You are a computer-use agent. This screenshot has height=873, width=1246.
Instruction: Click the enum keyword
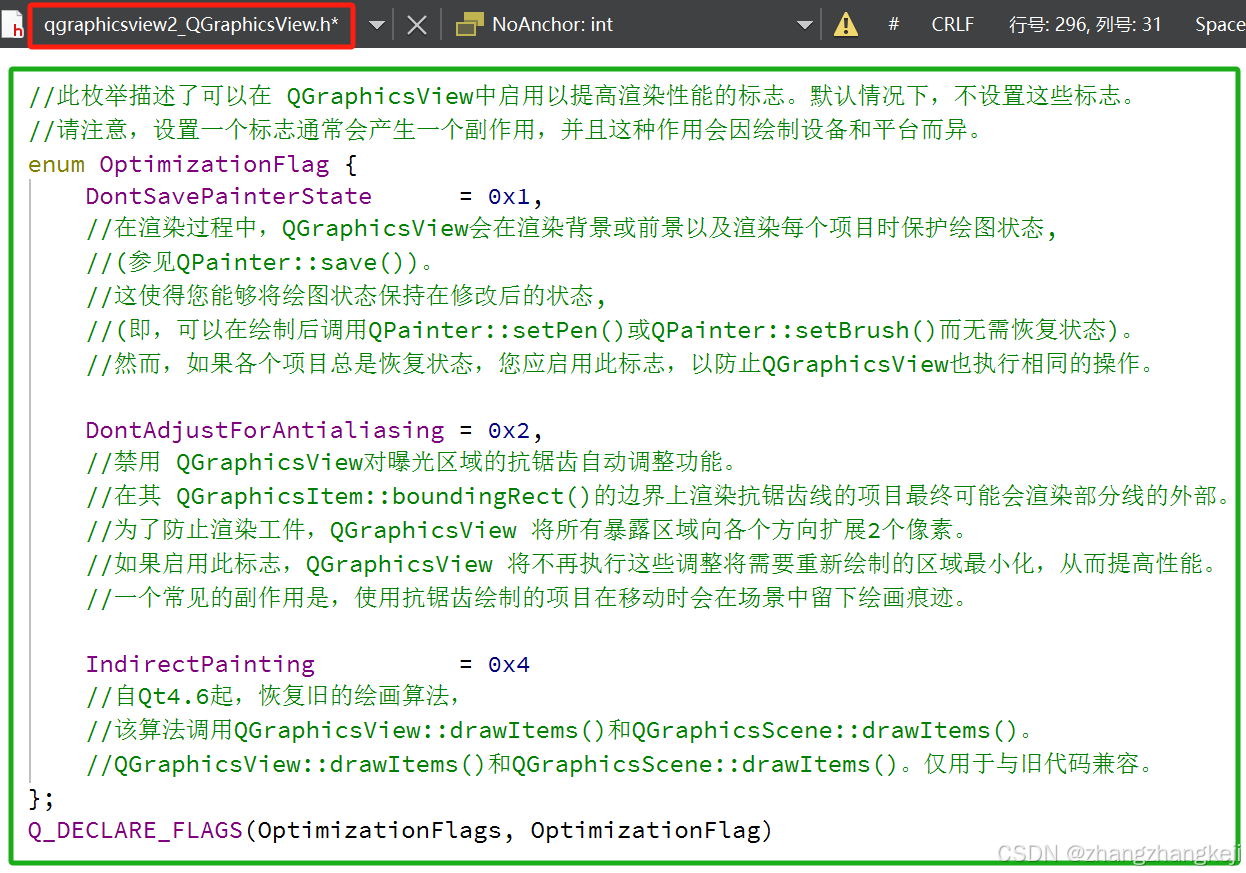tap(56, 163)
